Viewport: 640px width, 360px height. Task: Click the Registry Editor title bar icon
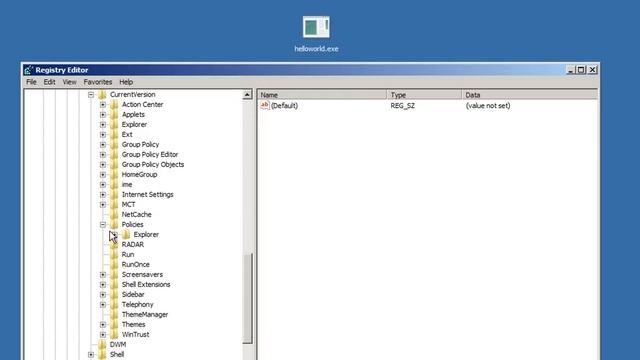click(x=28, y=70)
